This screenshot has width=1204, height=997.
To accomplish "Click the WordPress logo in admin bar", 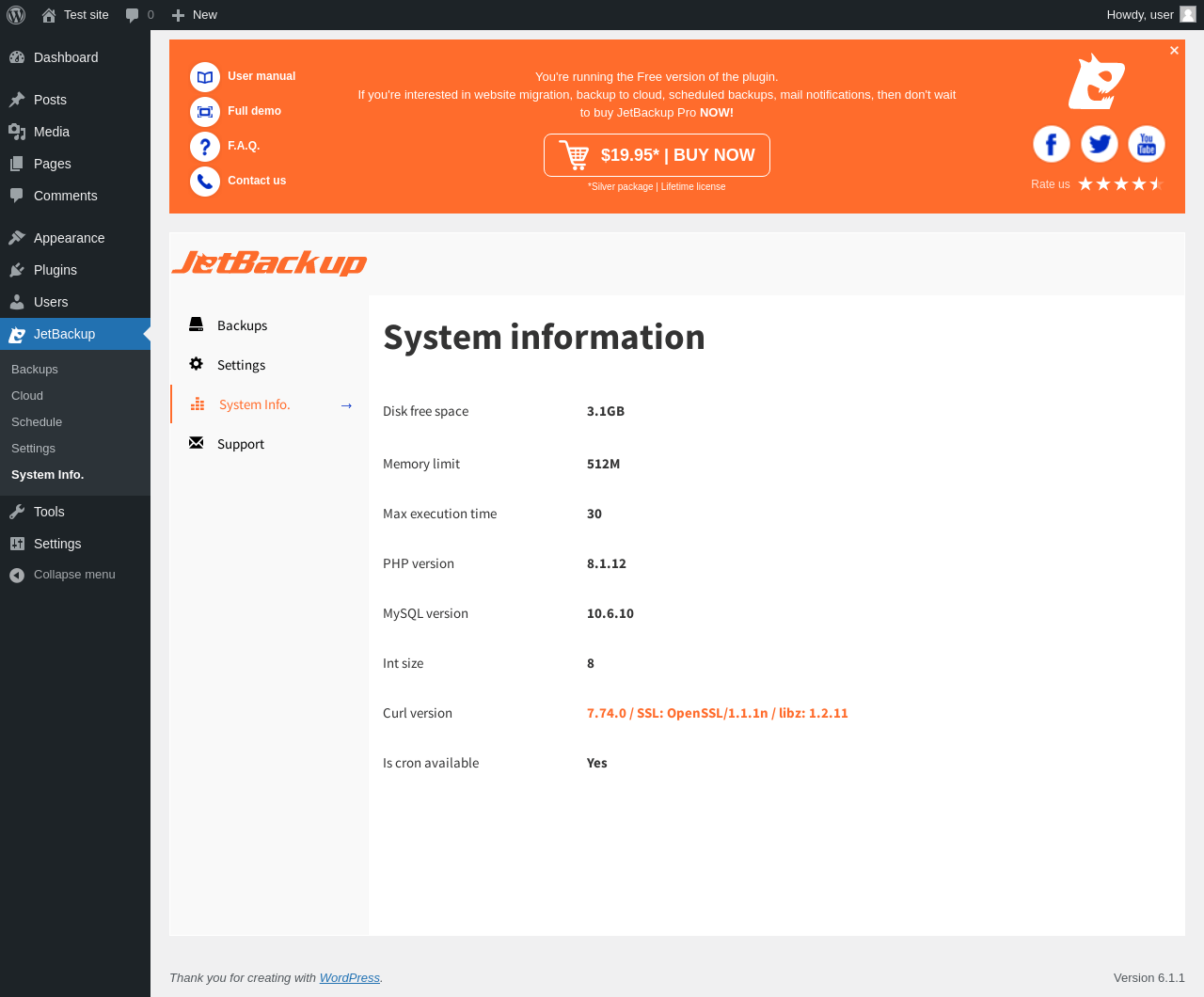I will click(16, 15).
